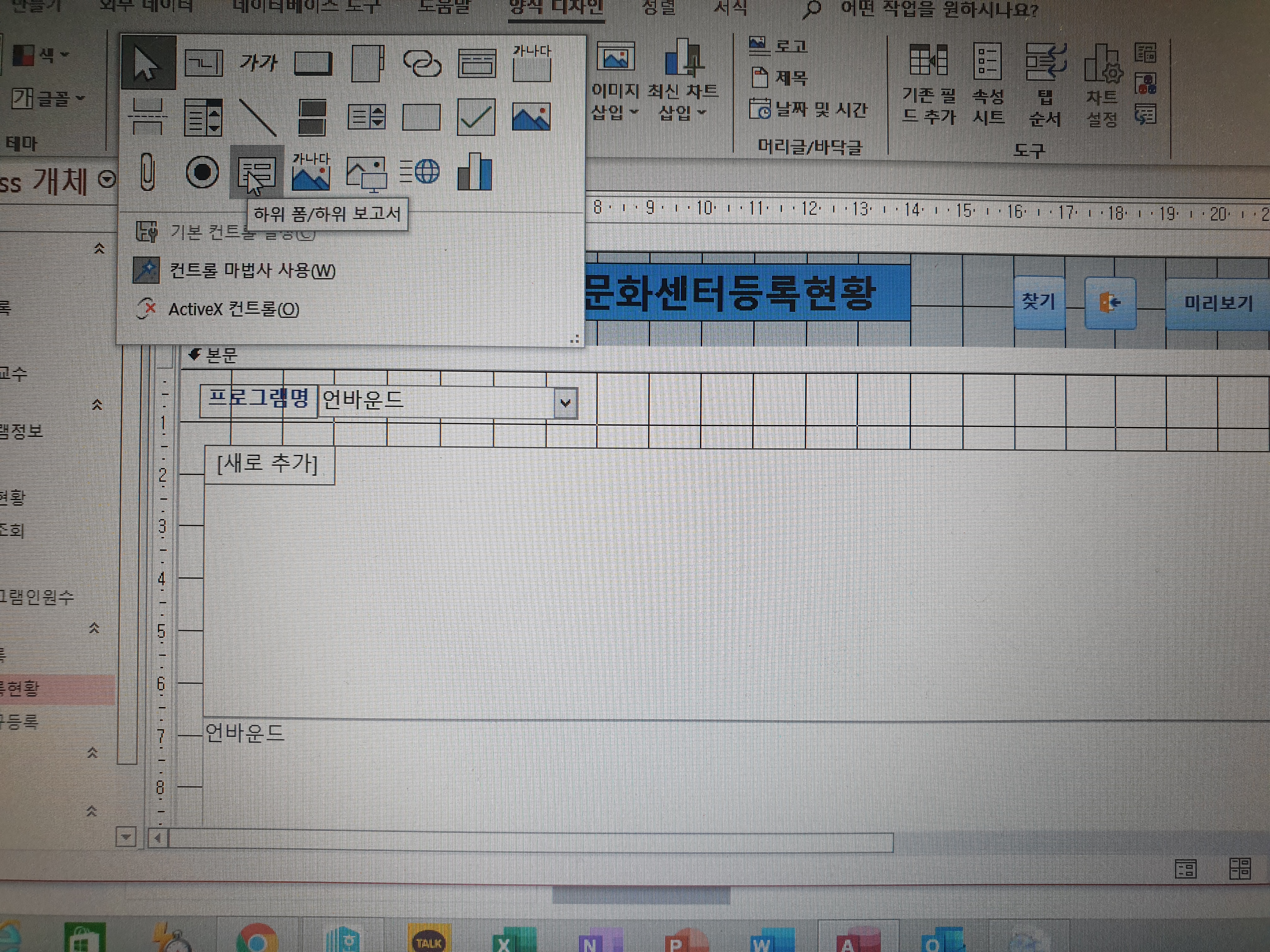Open the 프로그램명 combo box dropdown arrow
The width and height of the screenshot is (1270, 952).
[565, 403]
